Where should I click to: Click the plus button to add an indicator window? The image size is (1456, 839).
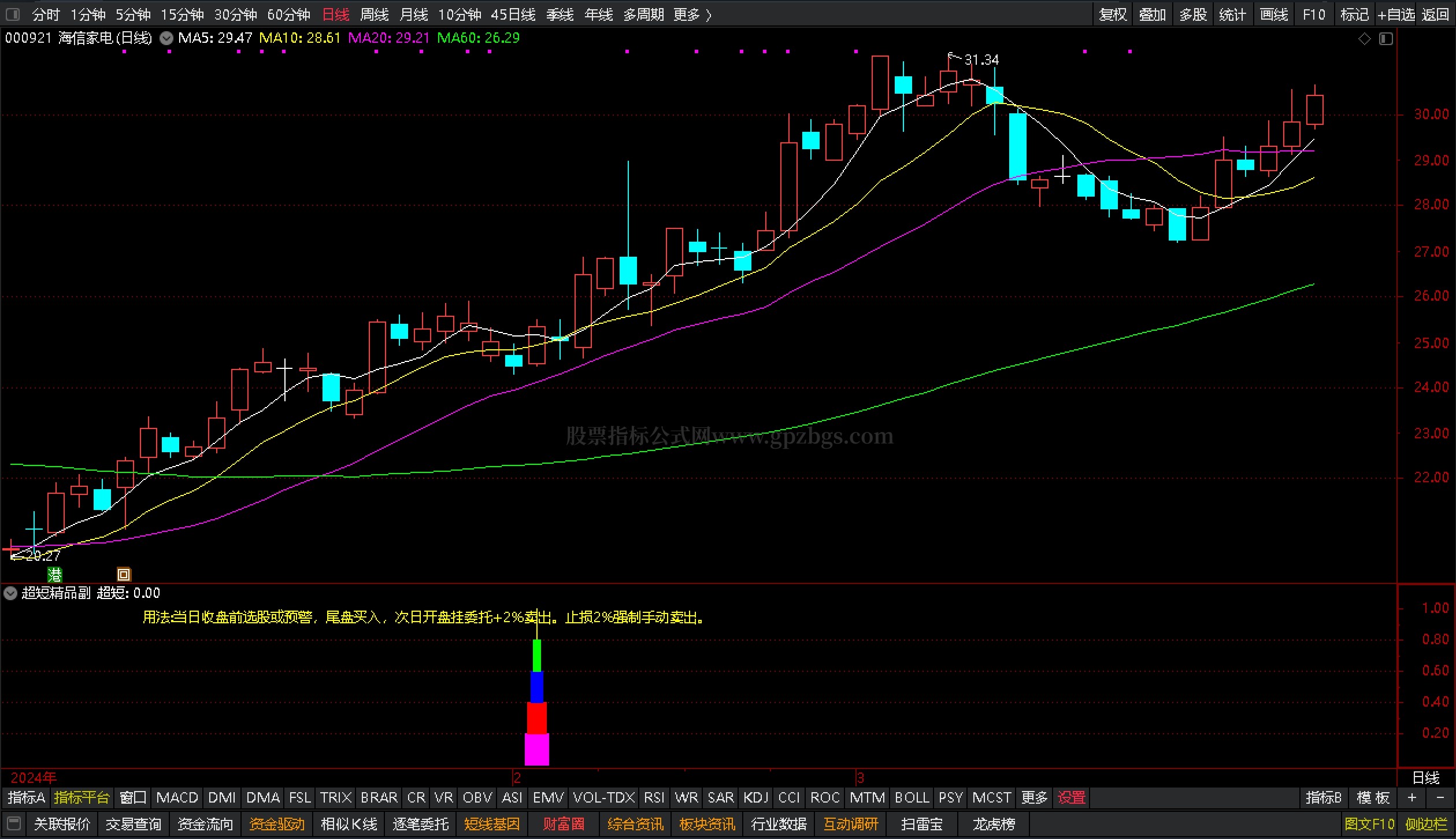pyautogui.click(x=1412, y=797)
